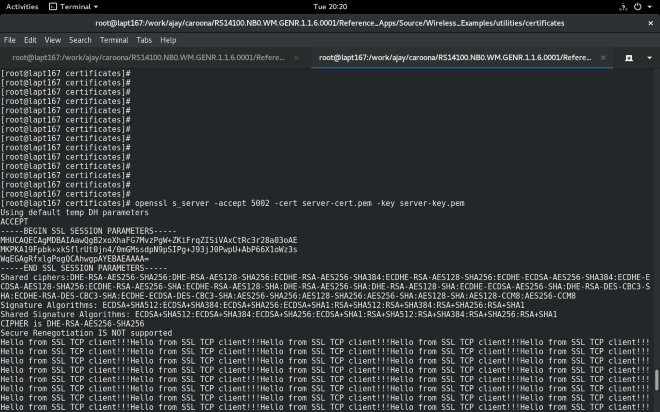Click the new tab icon button
The height and width of the screenshot is (412, 660).
(629, 58)
